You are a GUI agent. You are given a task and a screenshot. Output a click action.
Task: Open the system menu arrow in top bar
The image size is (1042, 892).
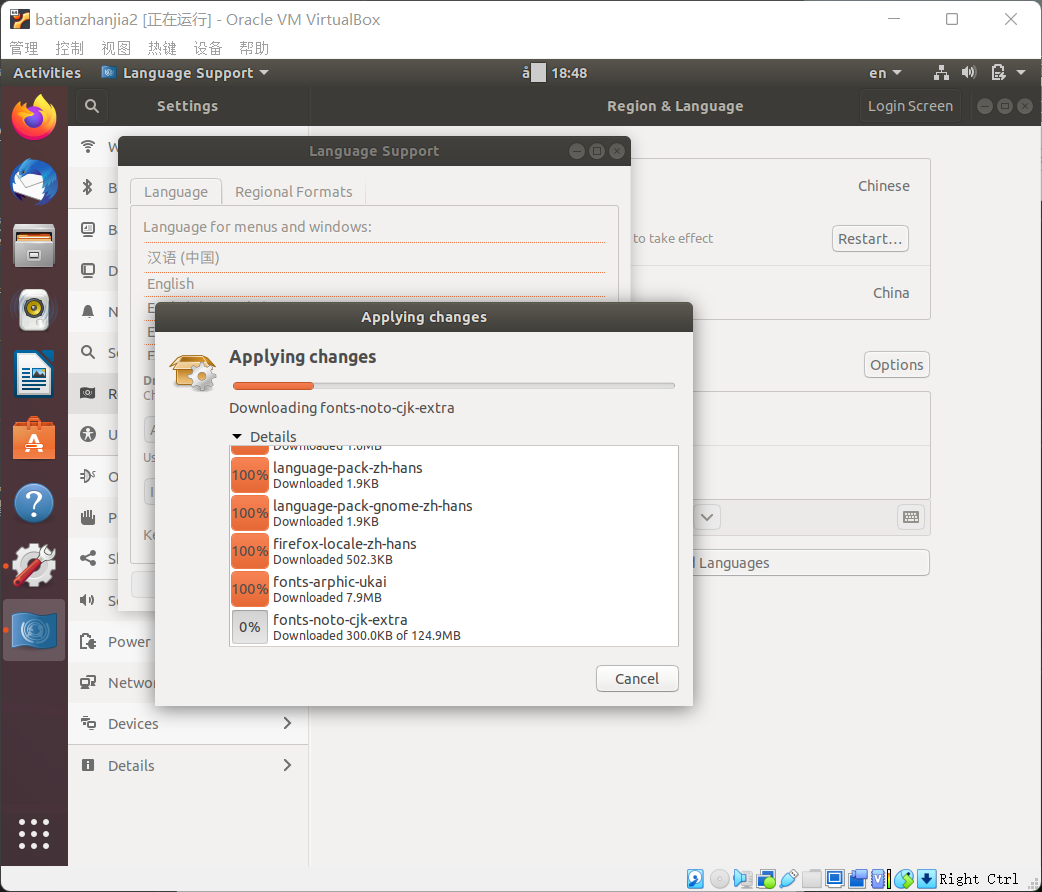[1021, 72]
